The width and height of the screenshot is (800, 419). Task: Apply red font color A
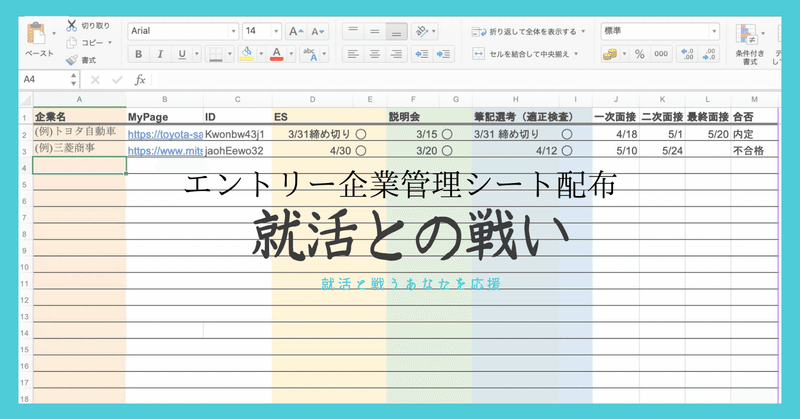click(x=277, y=54)
